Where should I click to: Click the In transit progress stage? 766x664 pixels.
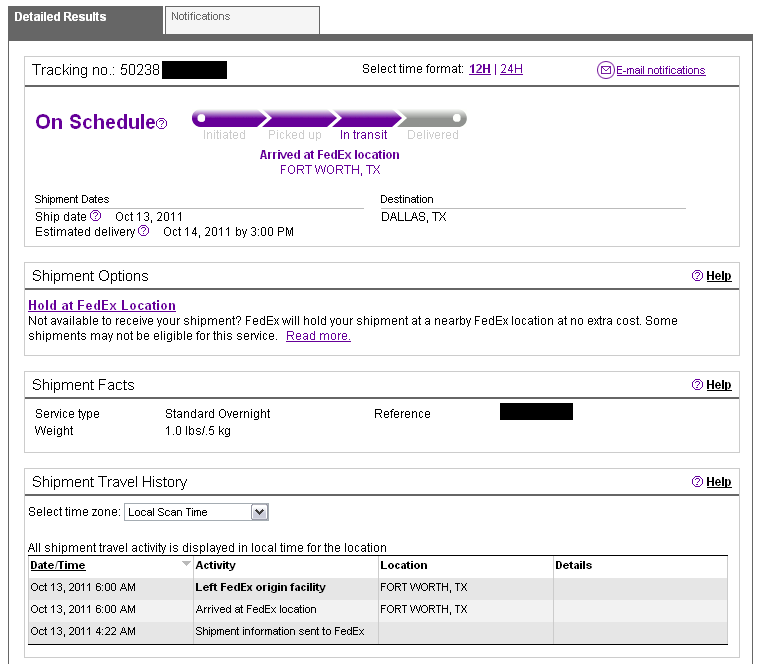363,135
